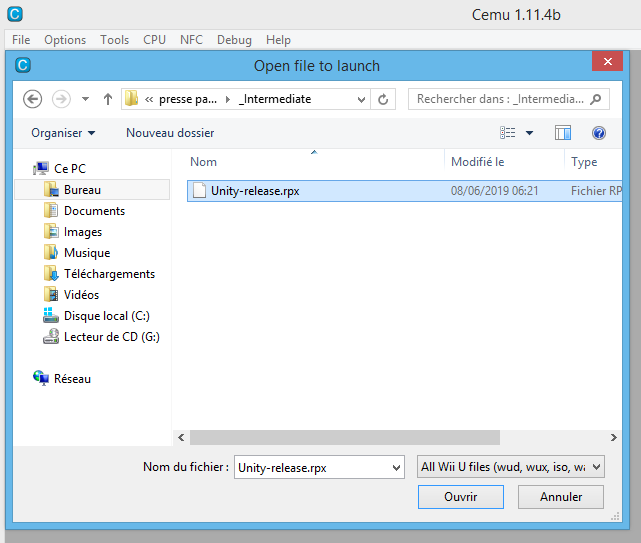This screenshot has height=543, width=641.
Task: Click the Annuler button
Action: (x=561, y=497)
